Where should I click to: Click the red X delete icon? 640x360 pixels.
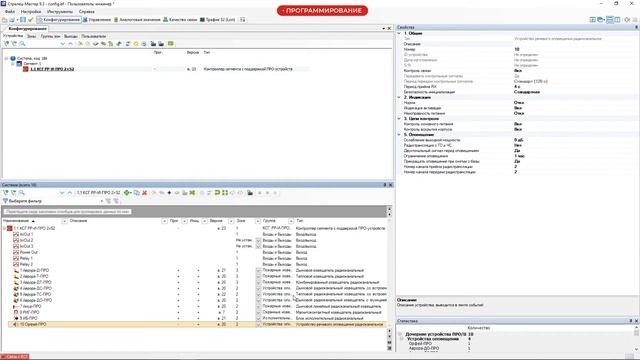tap(144, 193)
